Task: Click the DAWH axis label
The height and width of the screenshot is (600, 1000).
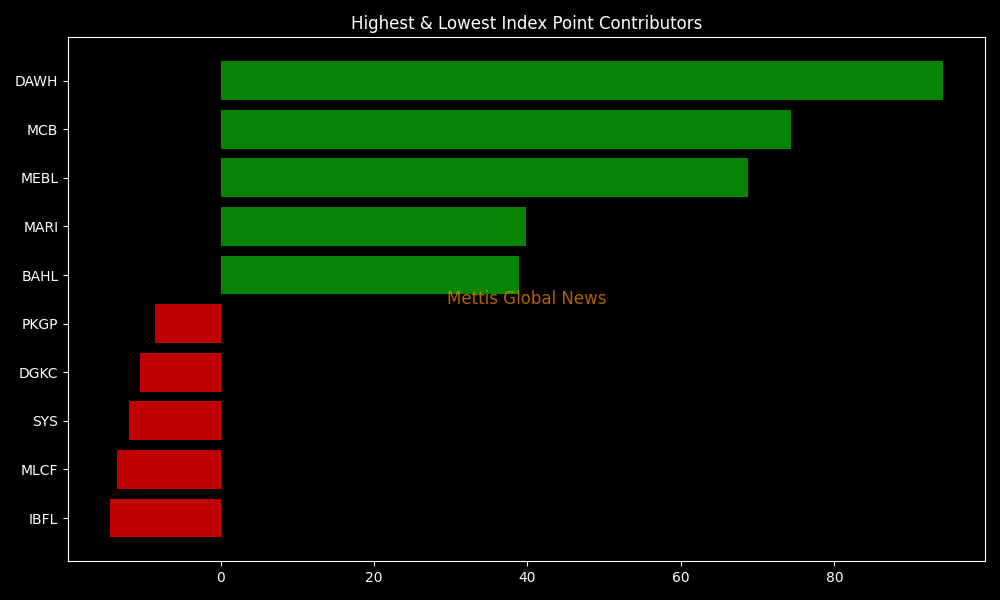Action: tap(36, 81)
